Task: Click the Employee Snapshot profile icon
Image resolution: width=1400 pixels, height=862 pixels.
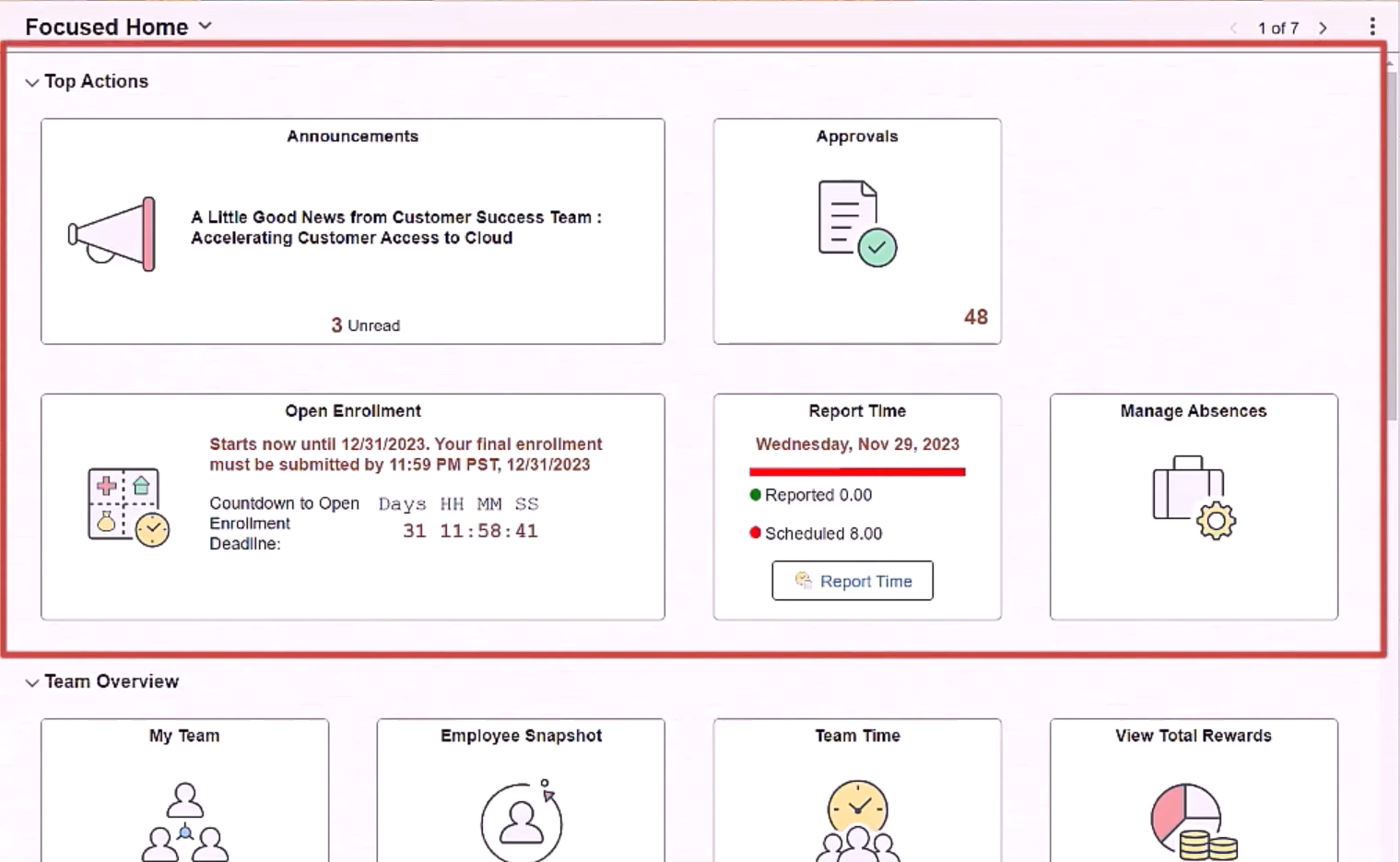Action: pyautogui.click(x=521, y=821)
